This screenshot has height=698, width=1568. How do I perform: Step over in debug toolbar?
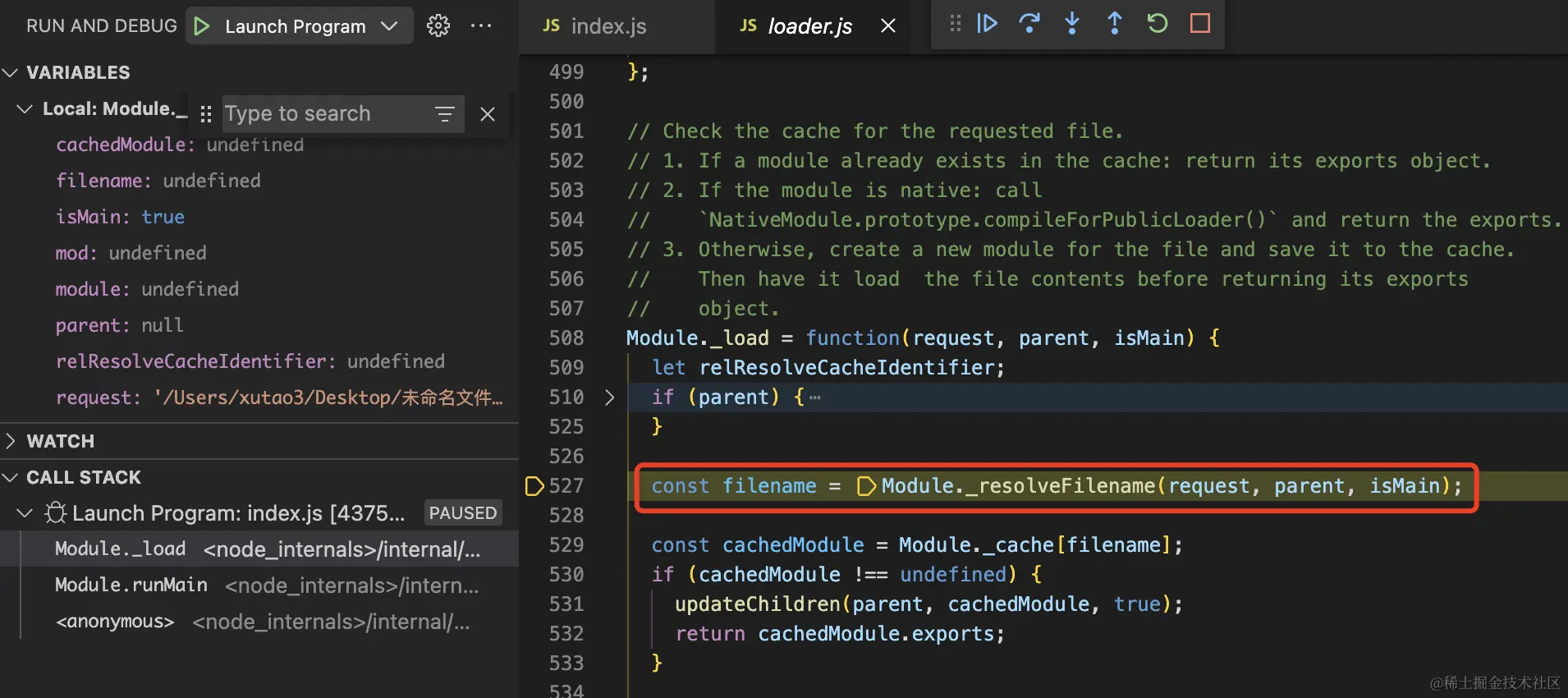pos(1029,24)
